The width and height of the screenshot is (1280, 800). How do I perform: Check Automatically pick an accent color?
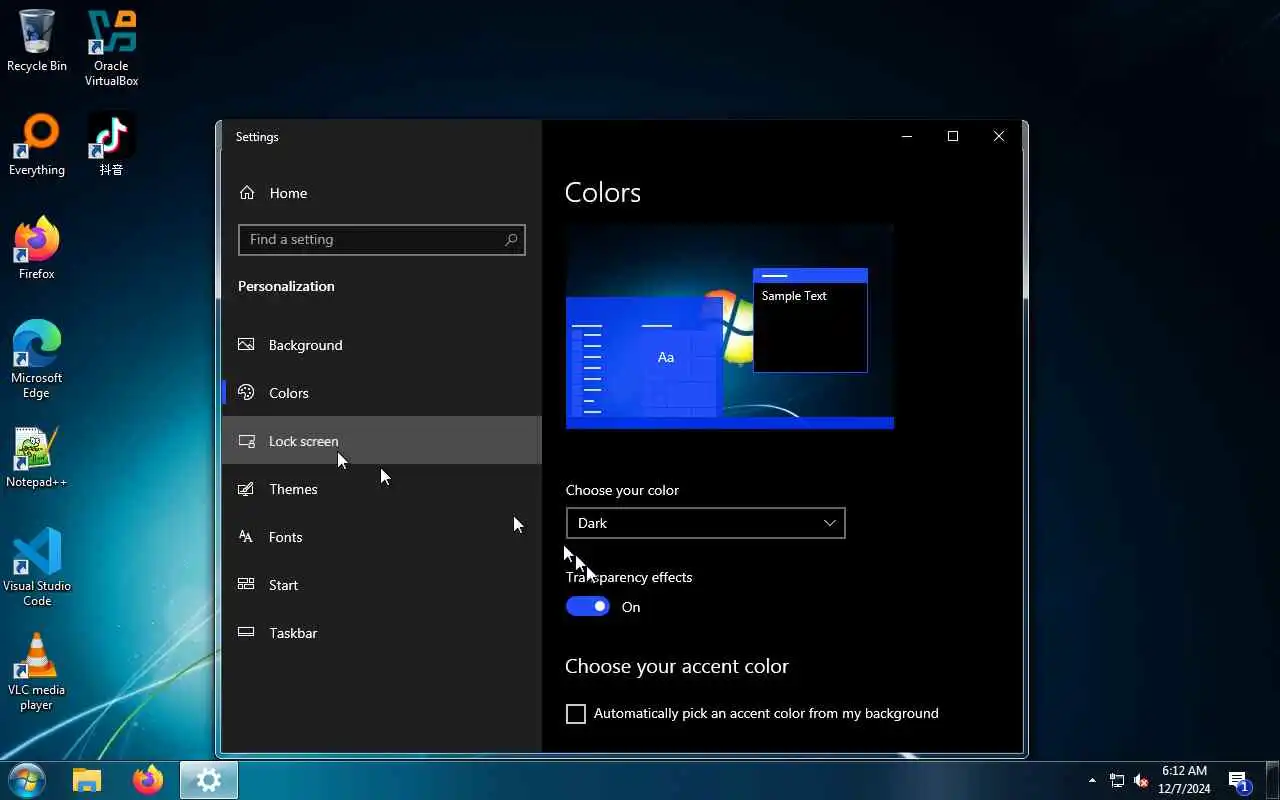tap(576, 714)
